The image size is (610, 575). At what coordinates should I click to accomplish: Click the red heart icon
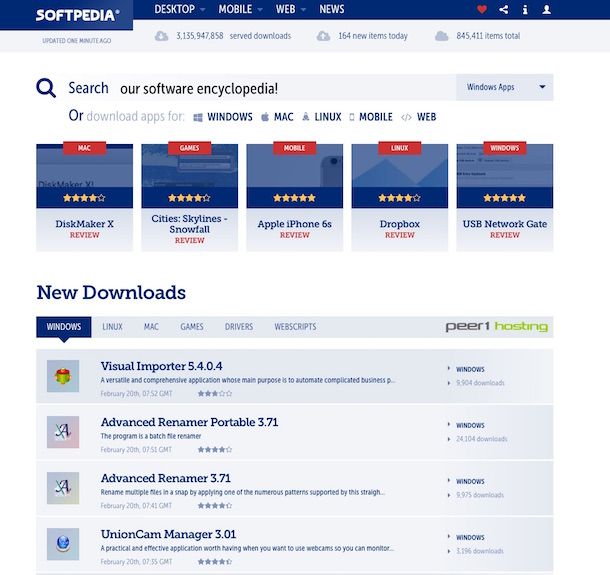pyautogui.click(x=482, y=9)
